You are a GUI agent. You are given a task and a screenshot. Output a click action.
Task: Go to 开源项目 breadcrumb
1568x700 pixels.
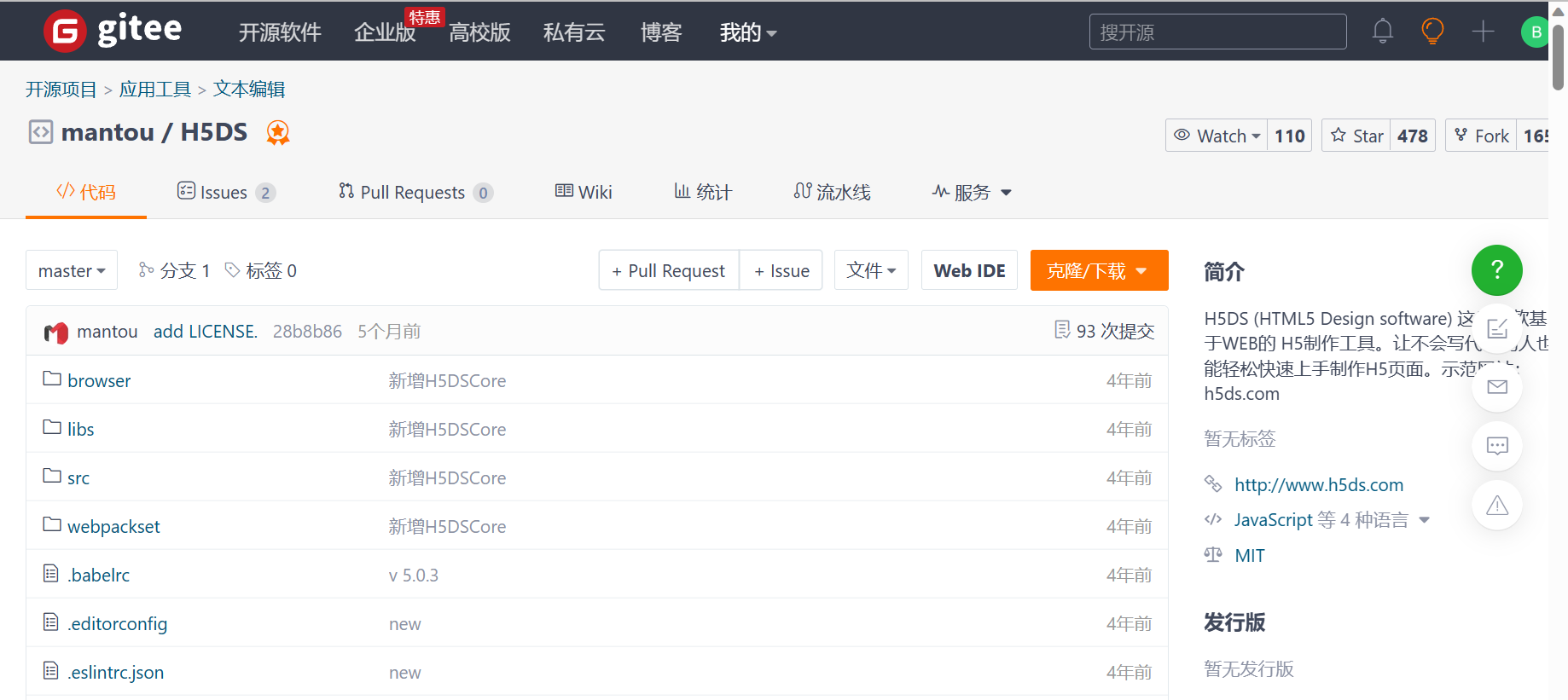pyautogui.click(x=61, y=89)
